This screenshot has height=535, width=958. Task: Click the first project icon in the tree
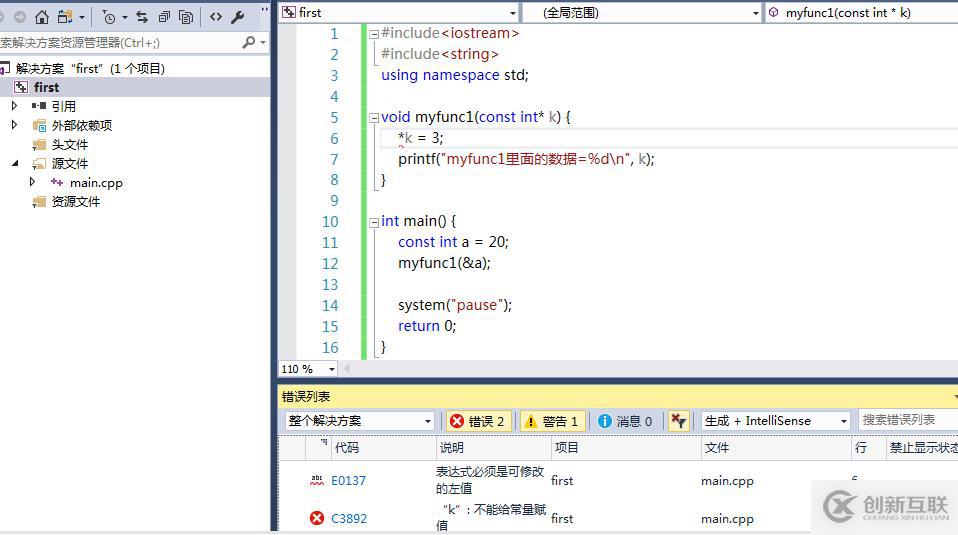[x=21, y=87]
